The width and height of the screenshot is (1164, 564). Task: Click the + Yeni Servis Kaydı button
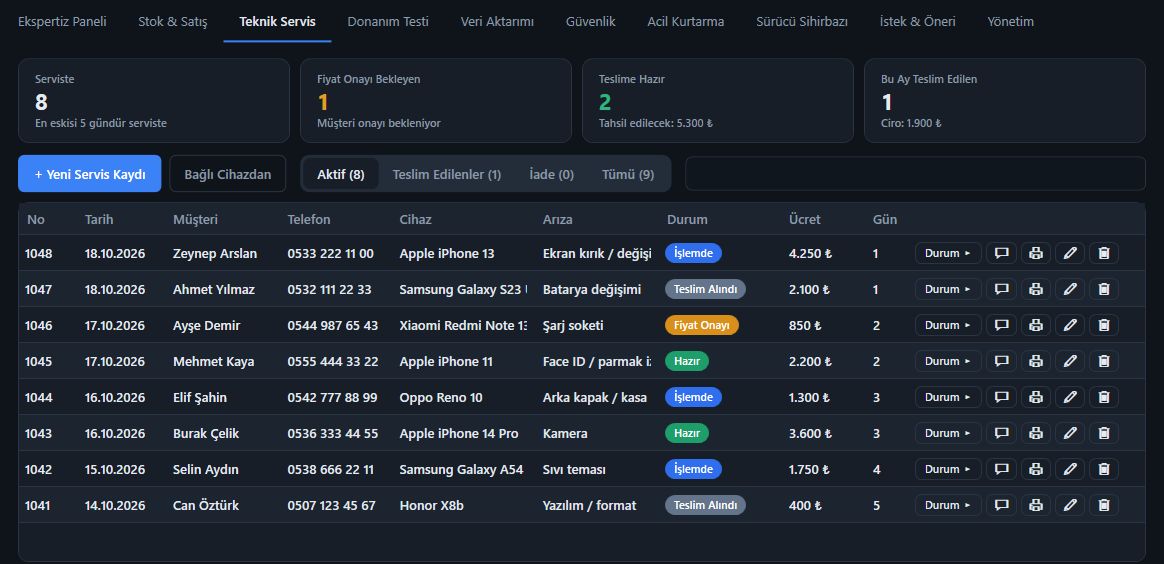coord(90,174)
